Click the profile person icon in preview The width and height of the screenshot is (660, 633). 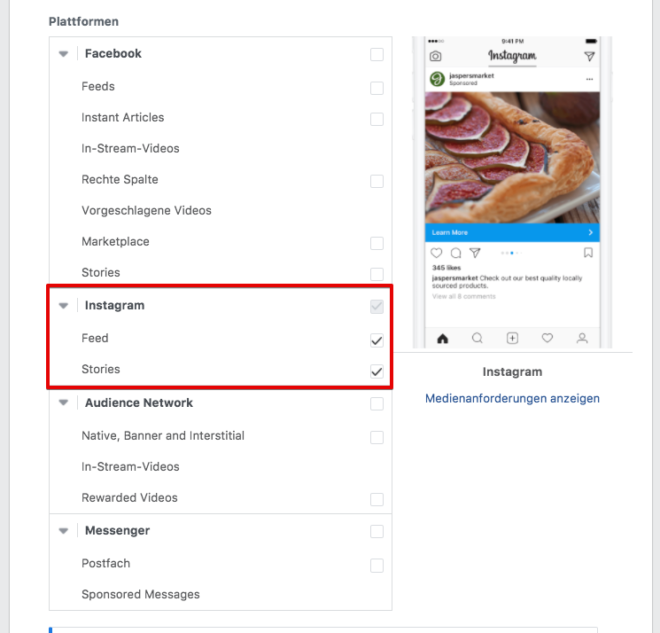coord(582,338)
